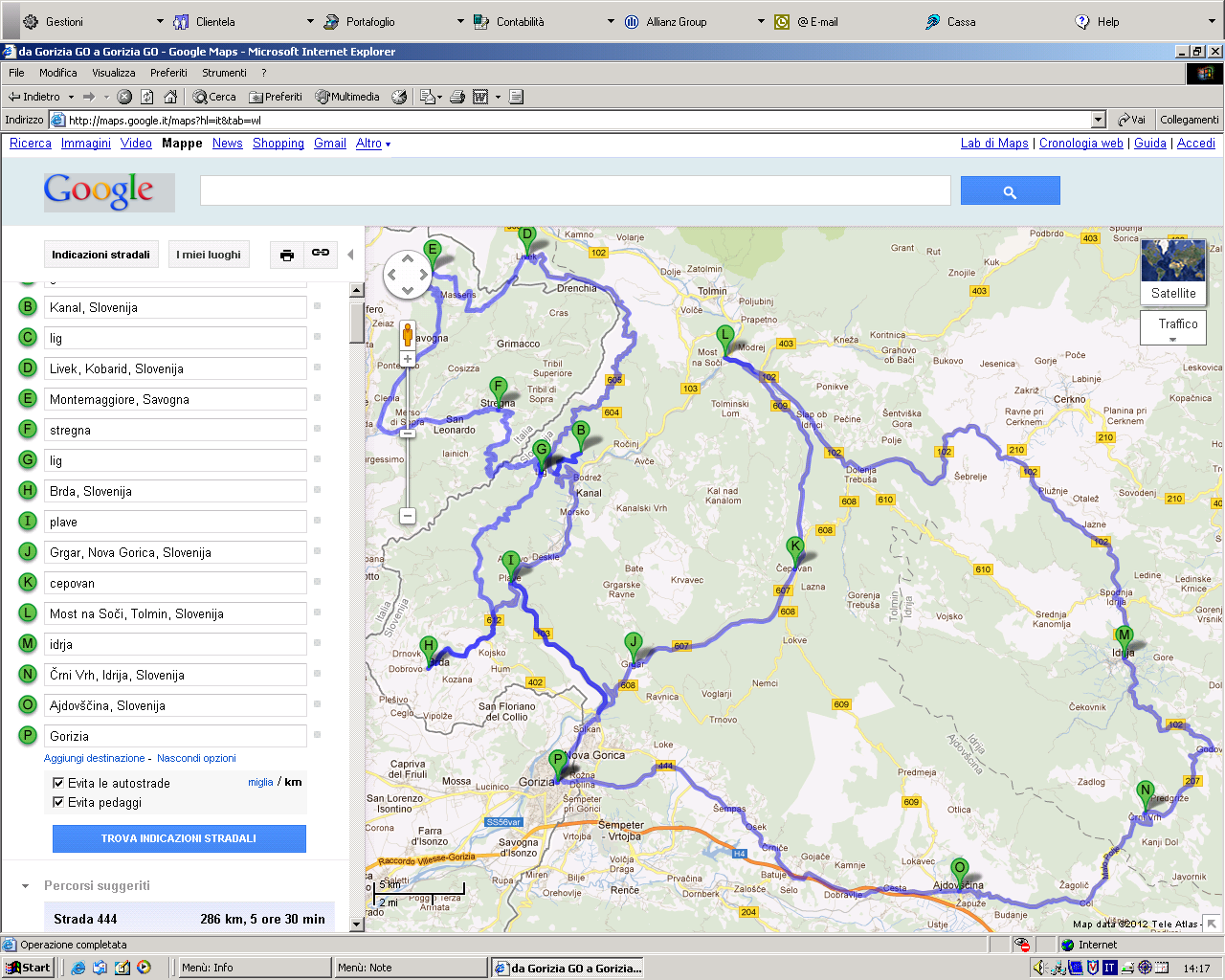Viewport: 1225px width, 980px height.
Task: Click Nascondi opzioni link
Action: point(196,758)
